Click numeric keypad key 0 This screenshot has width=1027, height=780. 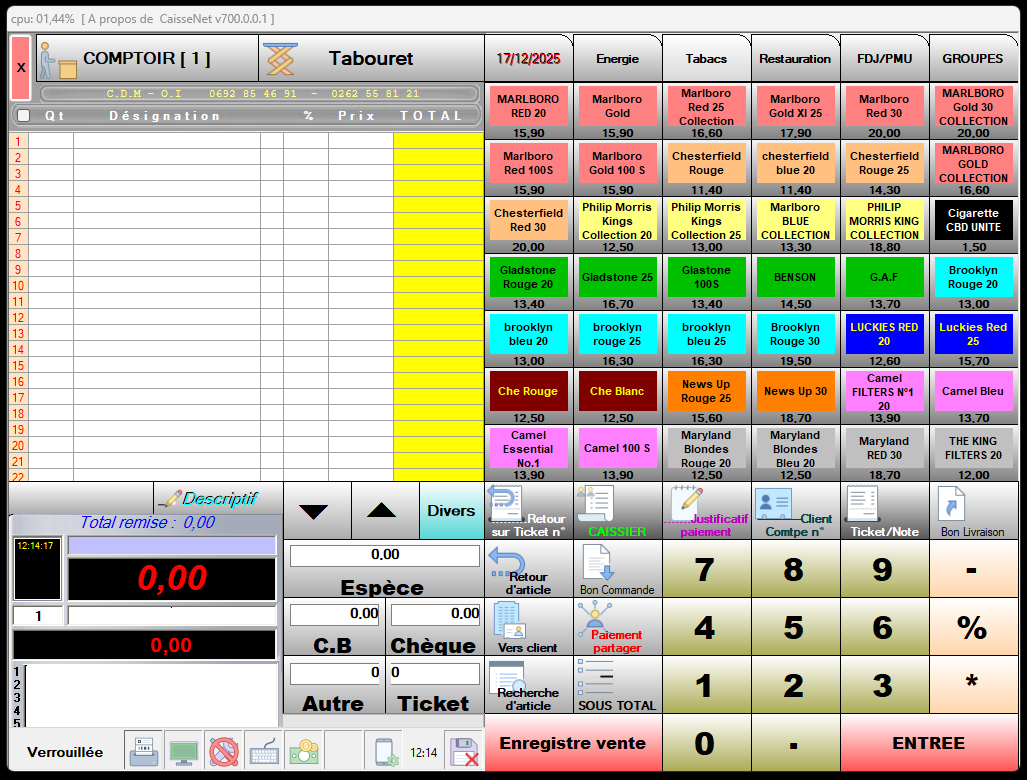[707, 743]
